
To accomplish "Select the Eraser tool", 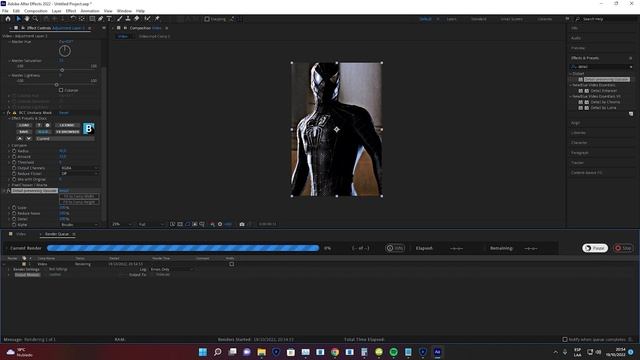I will (x=137, y=19).
